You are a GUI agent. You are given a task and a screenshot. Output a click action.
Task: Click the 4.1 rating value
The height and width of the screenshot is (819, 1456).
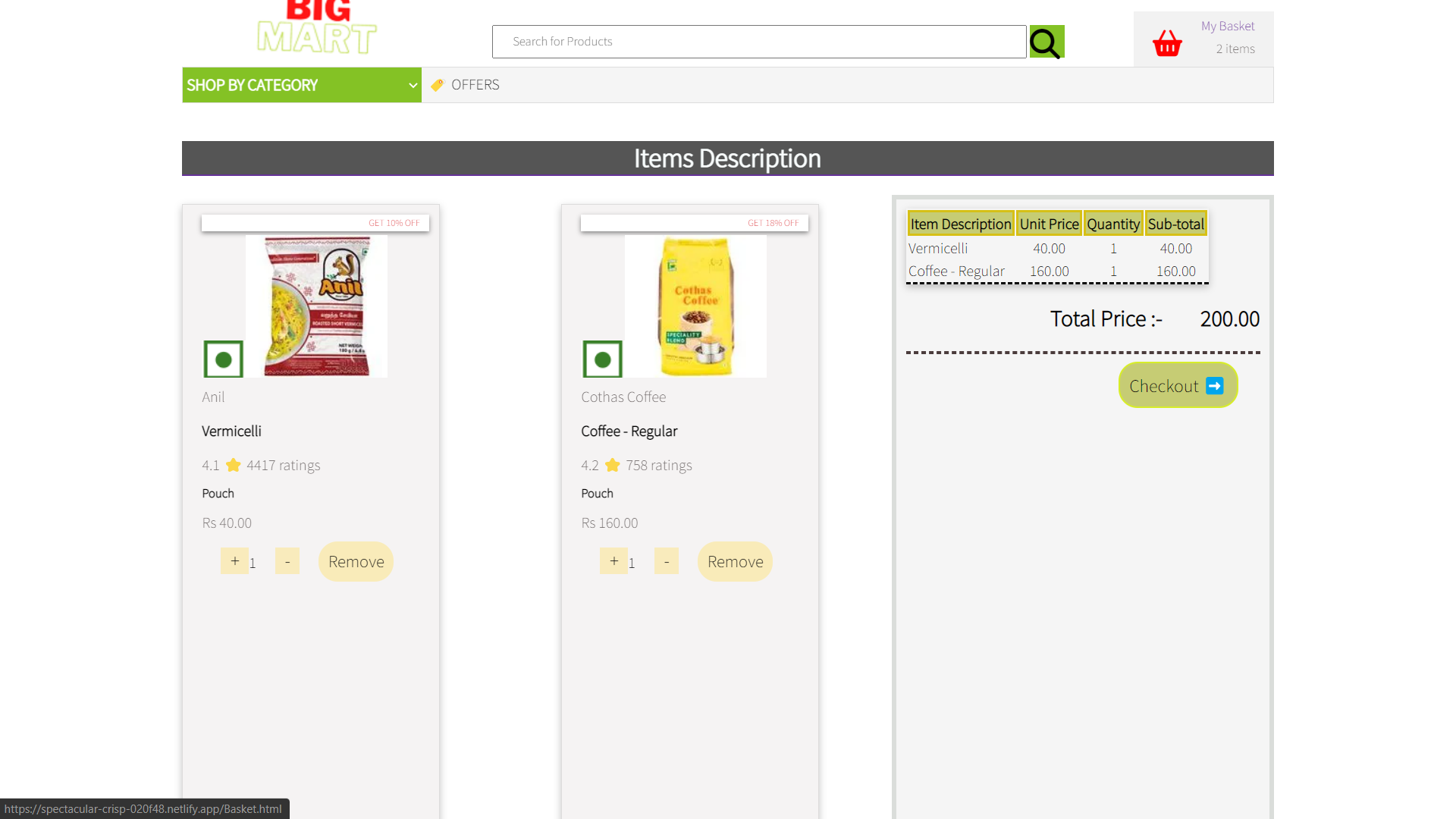[210, 466]
